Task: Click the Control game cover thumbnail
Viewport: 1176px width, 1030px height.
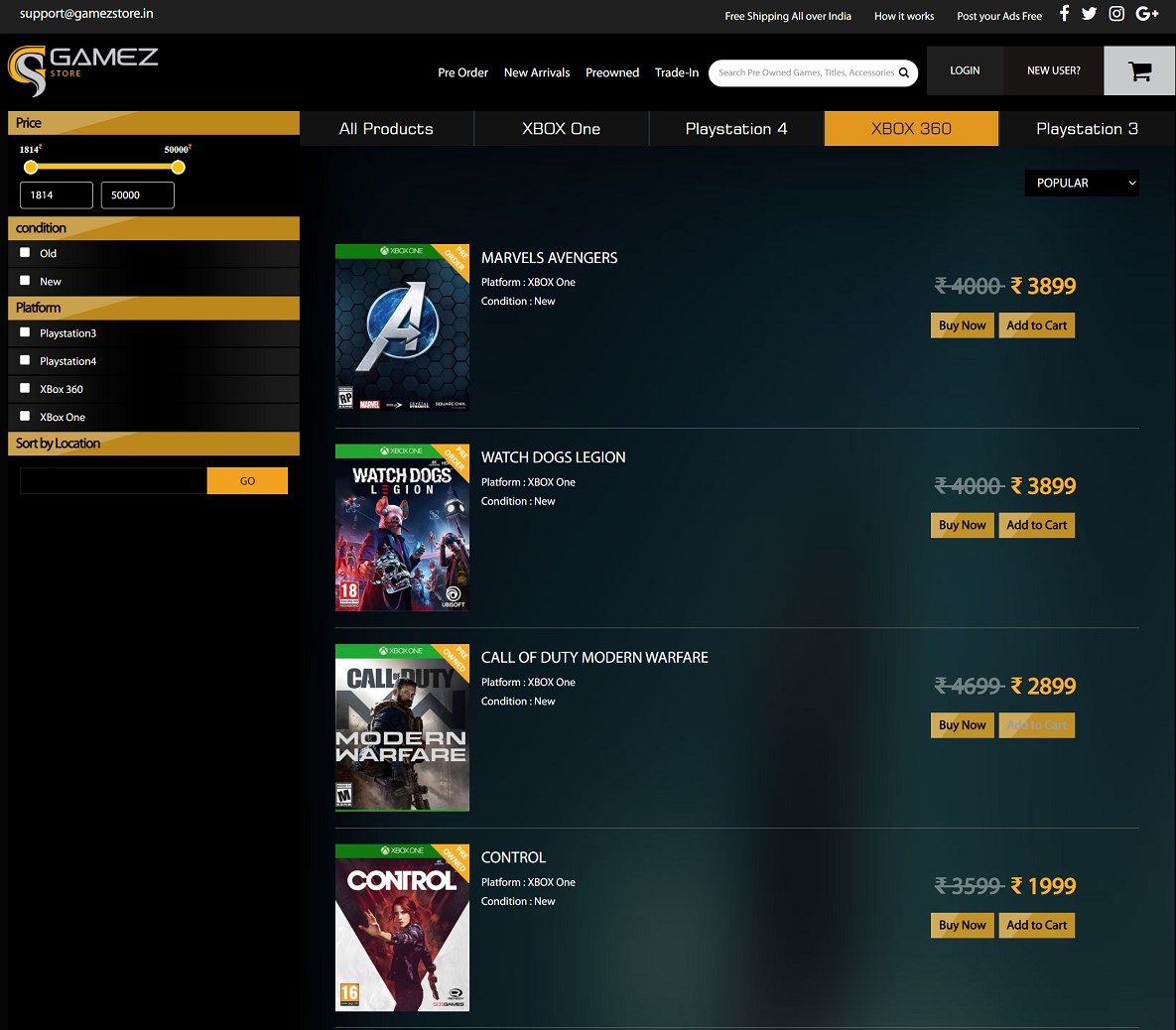Action: click(x=402, y=927)
